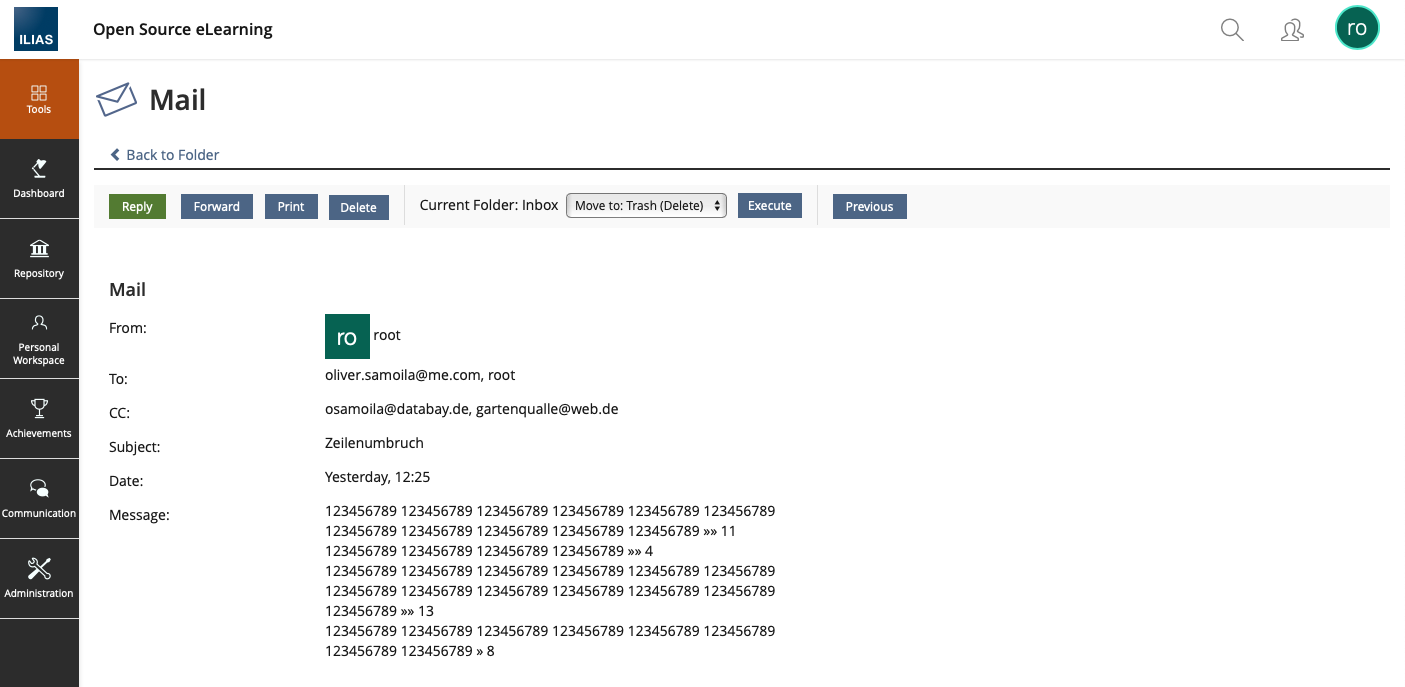Open Repository in the sidebar

click(x=39, y=259)
